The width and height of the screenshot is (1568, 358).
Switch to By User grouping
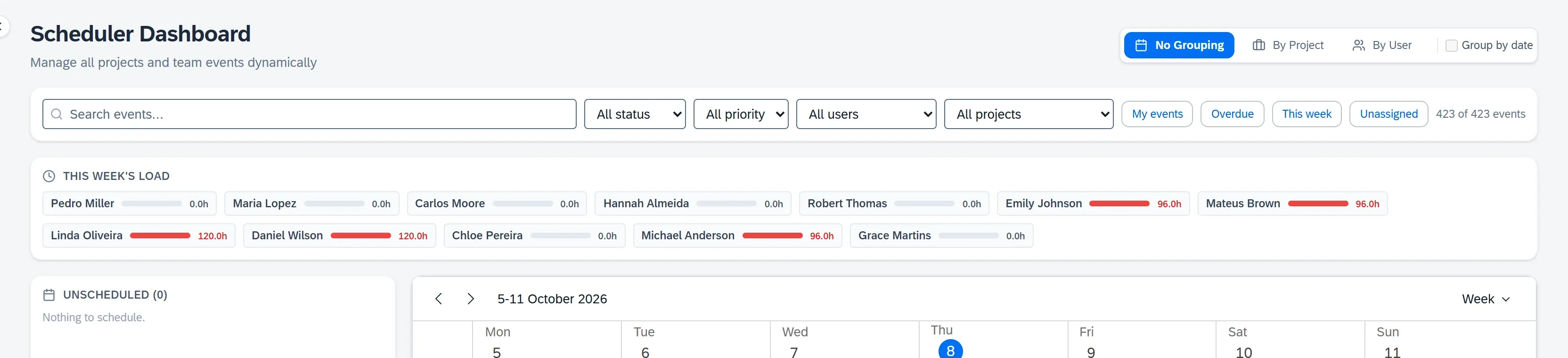(1382, 46)
